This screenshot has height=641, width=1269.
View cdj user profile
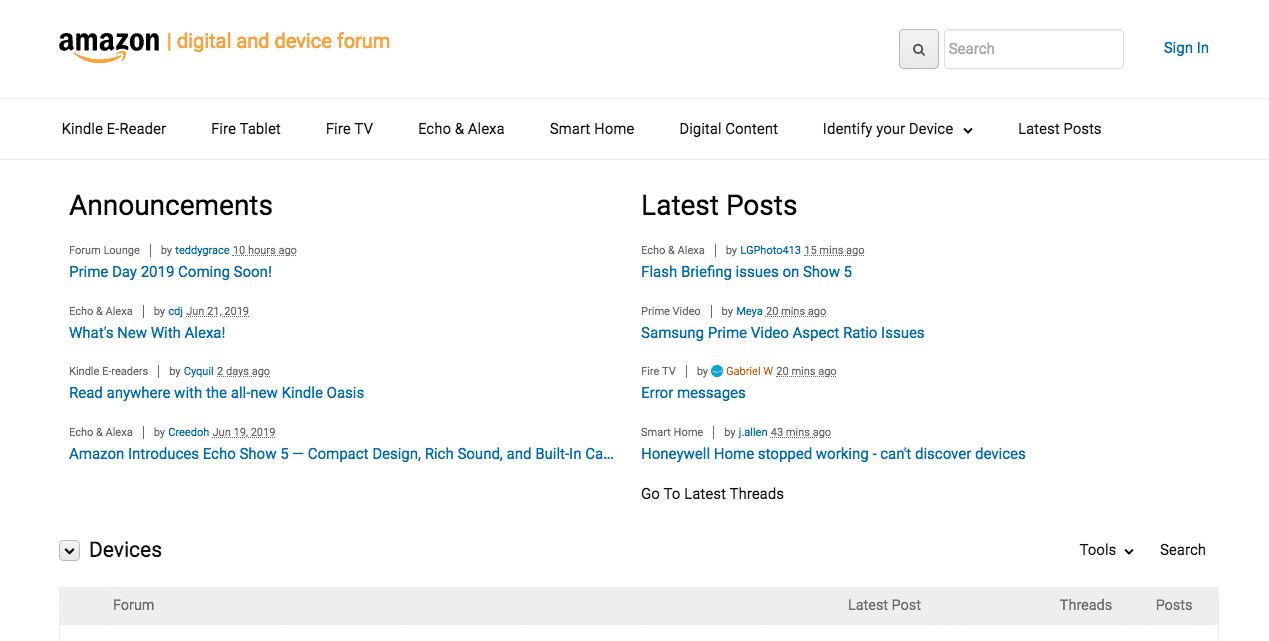pyautogui.click(x=175, y=311)
